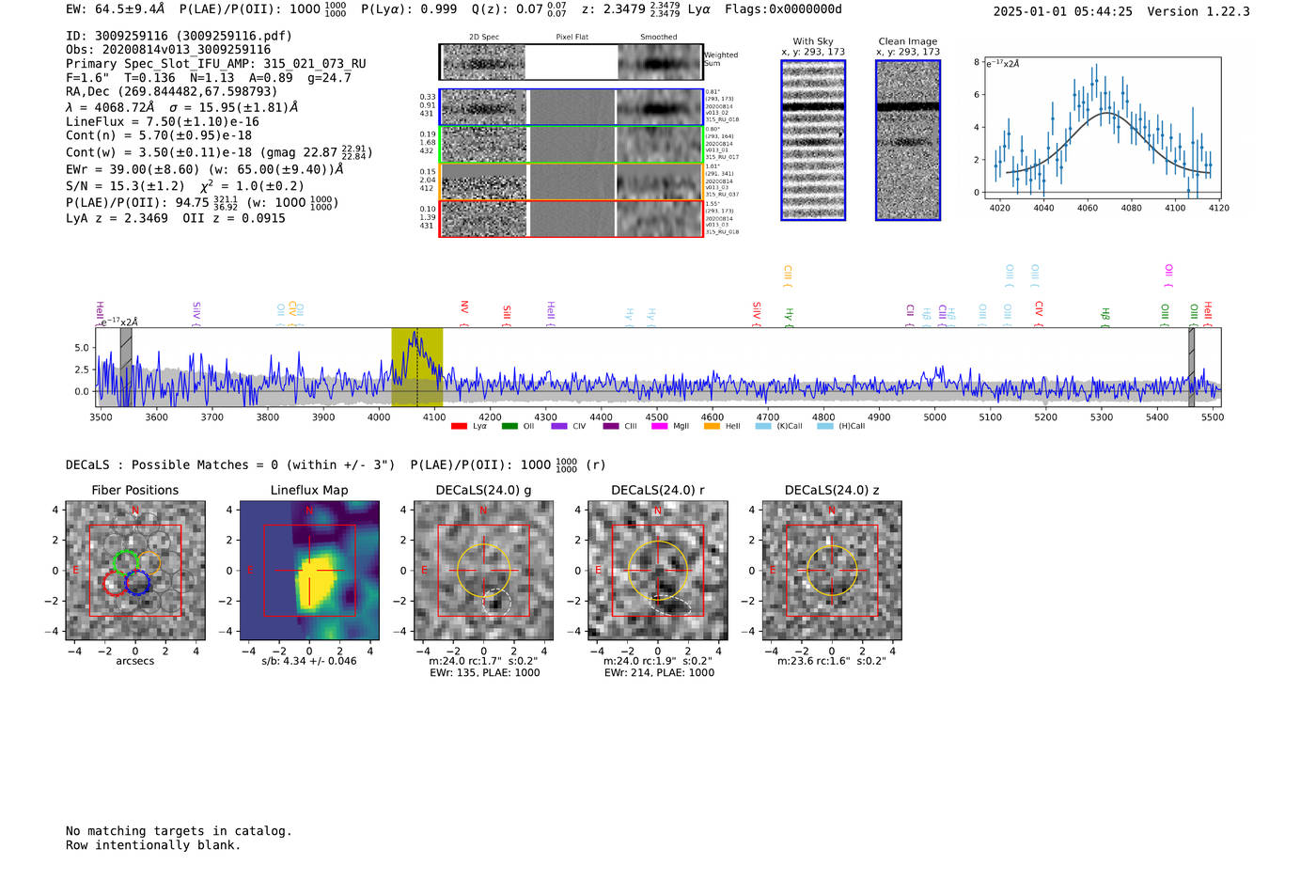Click the magenta MgII legend swatch
This screenshot has width=1316, height=896.
tap(660, 426)
